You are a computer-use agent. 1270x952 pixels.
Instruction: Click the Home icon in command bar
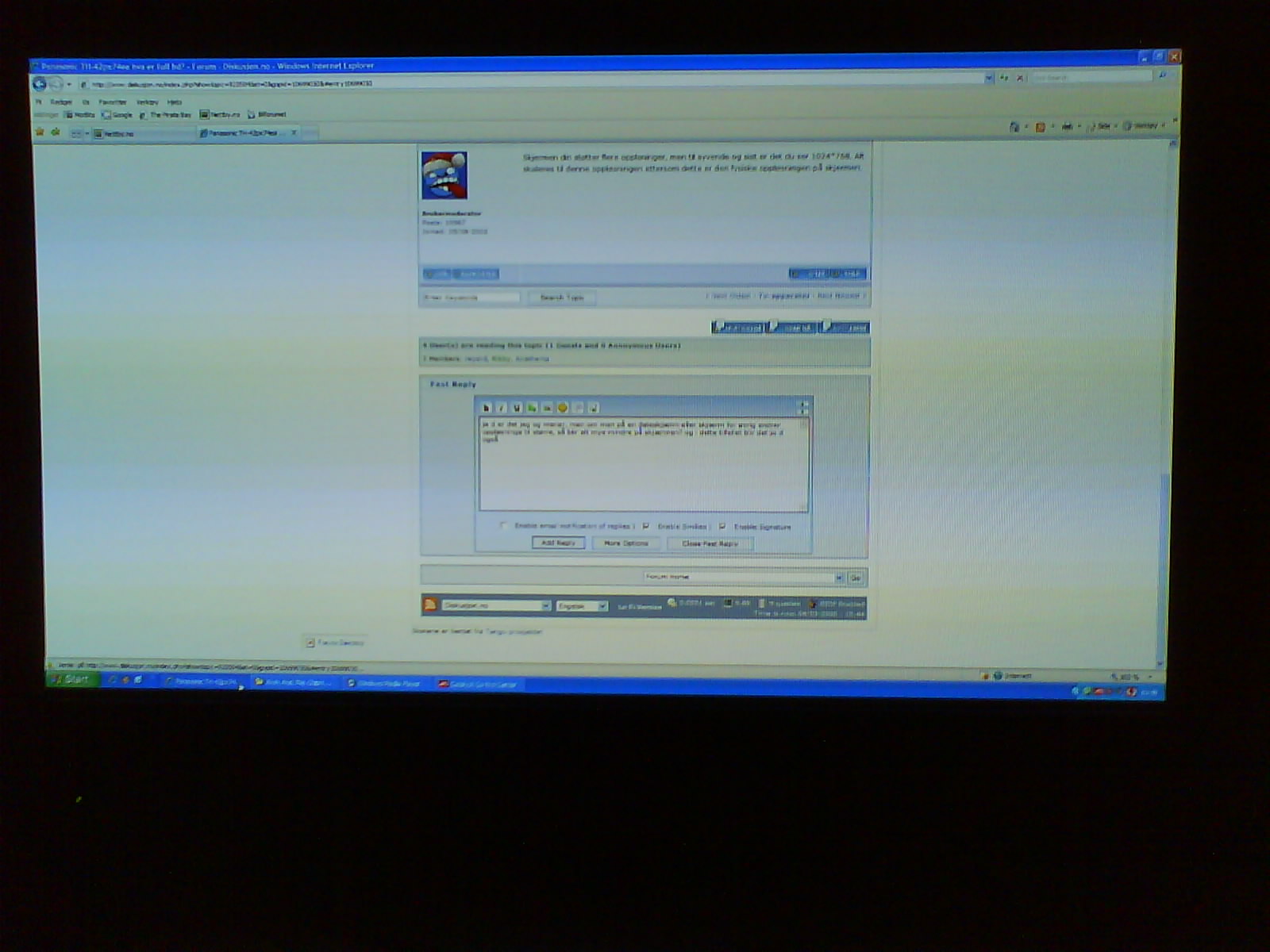[x=1014, y=127]
